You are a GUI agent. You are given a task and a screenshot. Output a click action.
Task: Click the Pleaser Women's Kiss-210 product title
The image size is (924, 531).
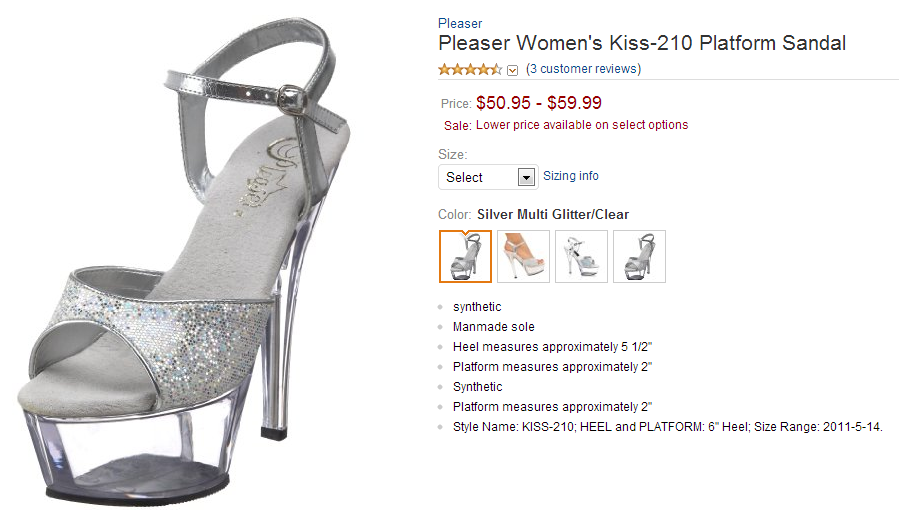tap(642, 44)
